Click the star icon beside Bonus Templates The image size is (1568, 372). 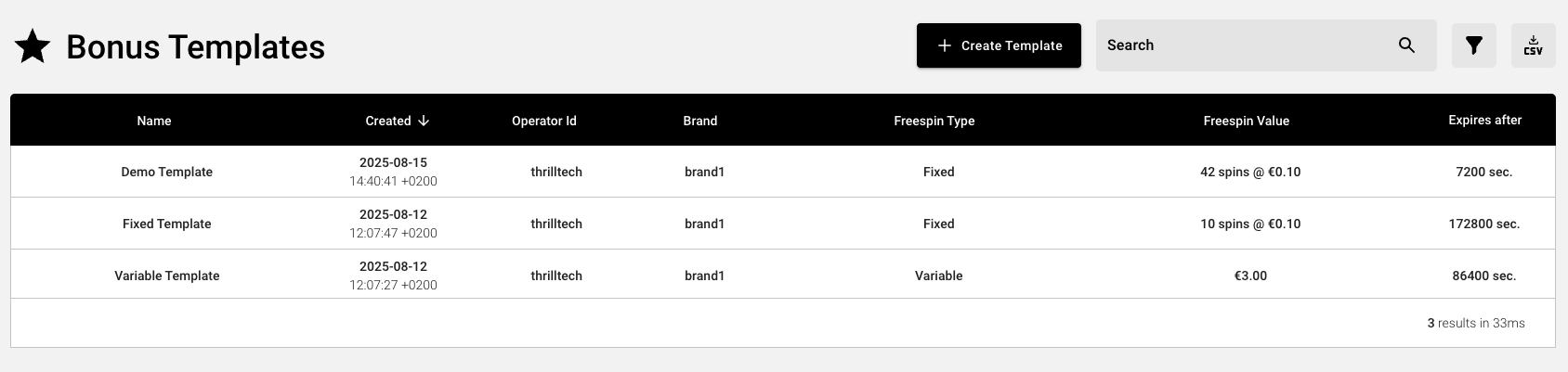point(33,46)
